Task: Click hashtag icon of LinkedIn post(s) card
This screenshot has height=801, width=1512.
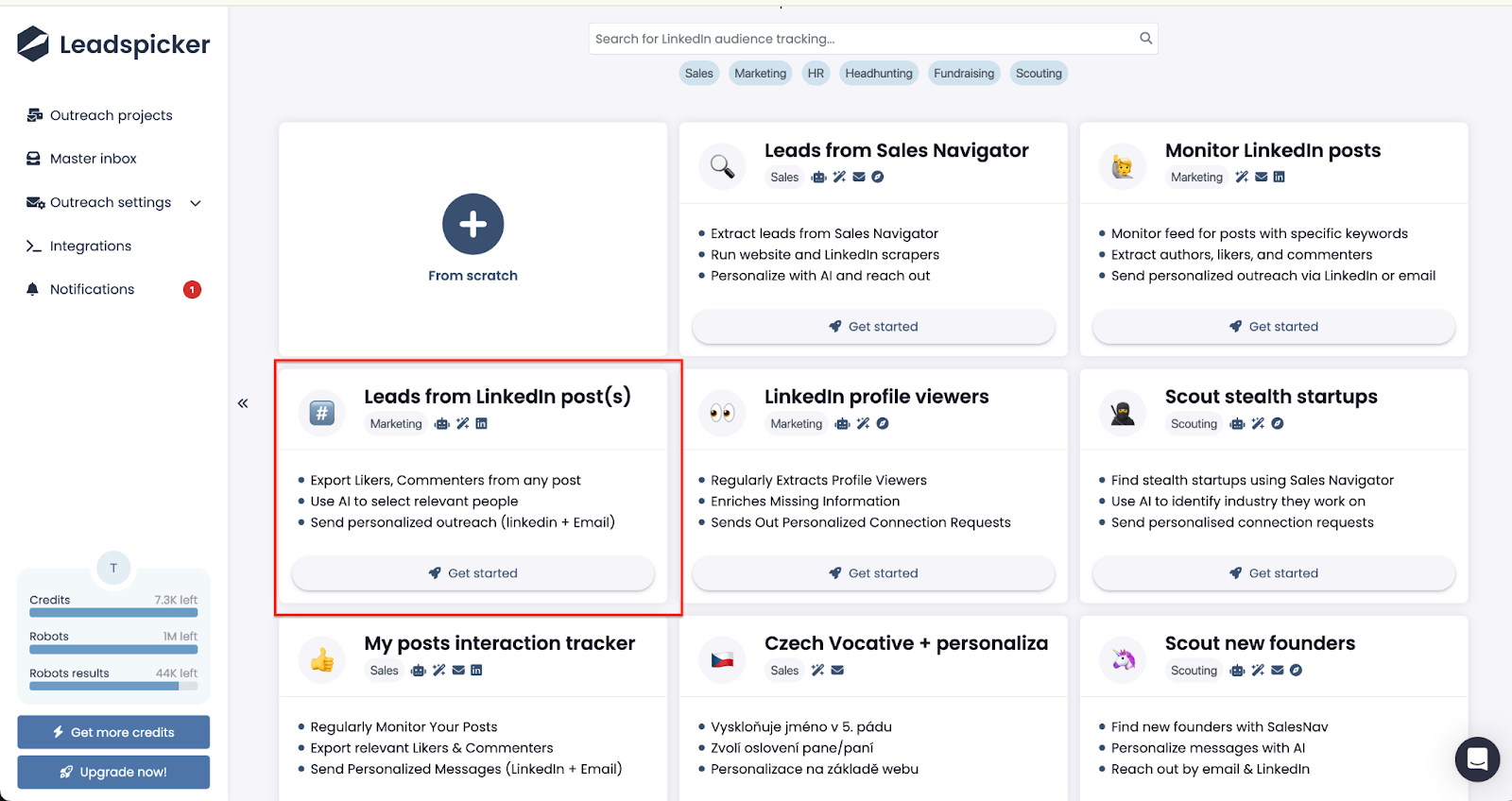Action: click(322, 413)
